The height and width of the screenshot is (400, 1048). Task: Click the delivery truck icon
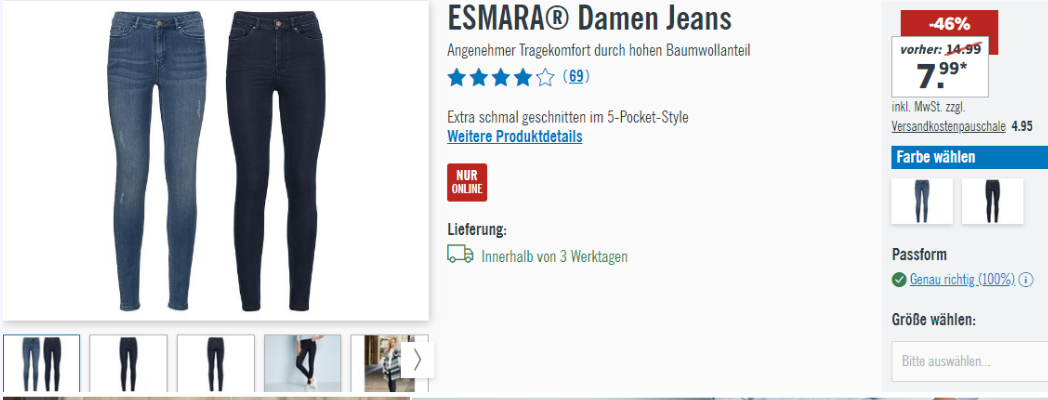(x=460, y=254)
